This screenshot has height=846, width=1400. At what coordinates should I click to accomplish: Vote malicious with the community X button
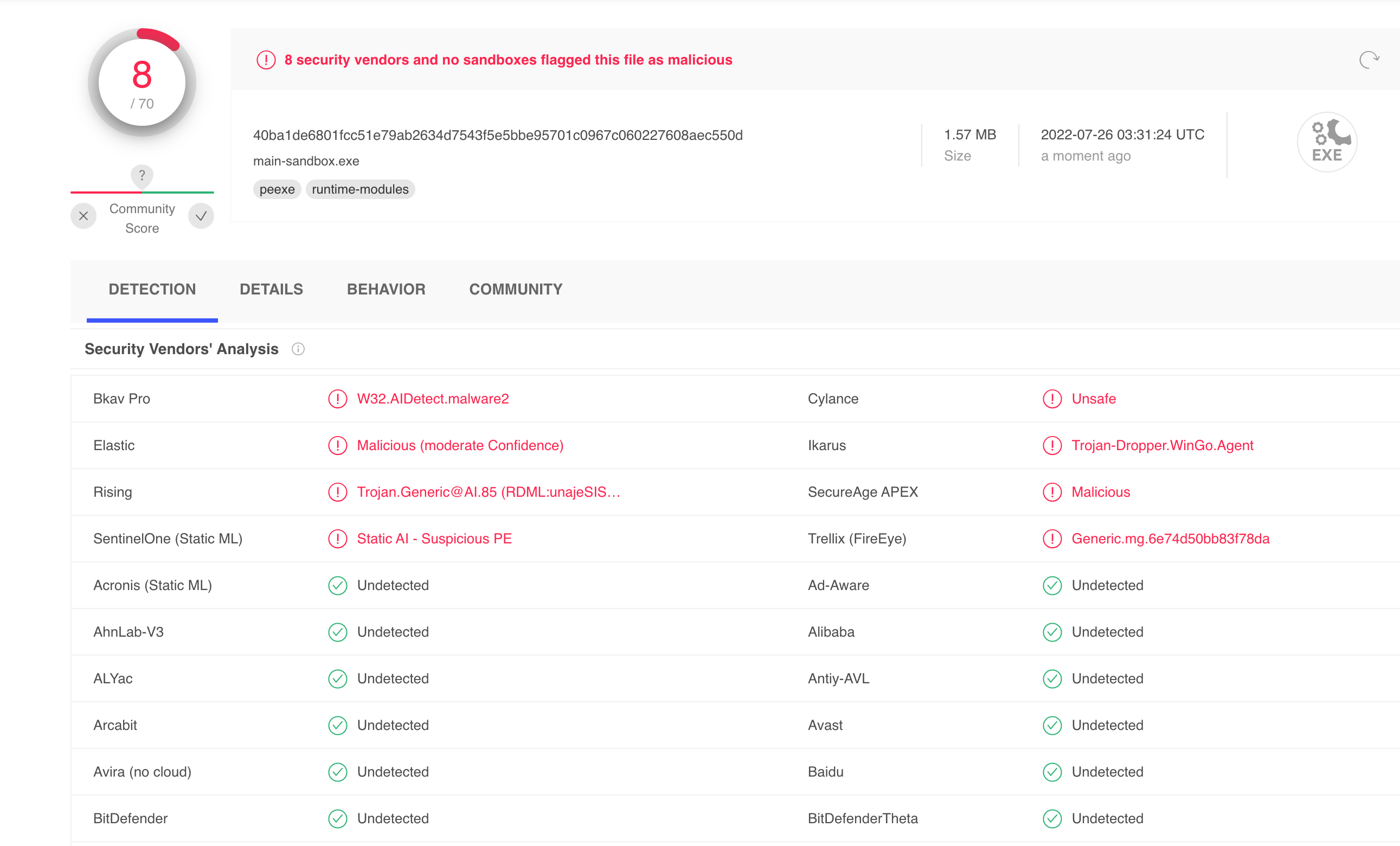tap(84, 216)
